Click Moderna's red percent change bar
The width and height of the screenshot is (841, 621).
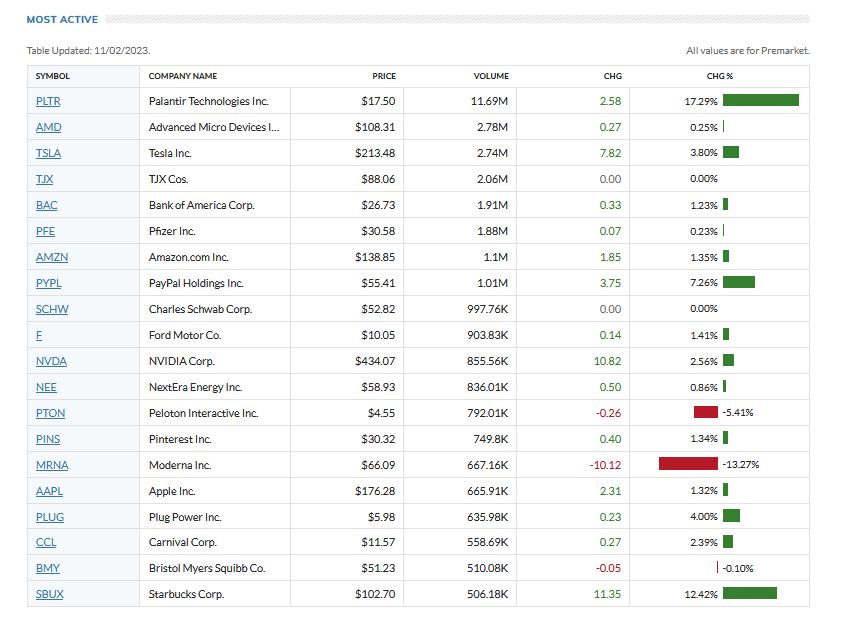click(x=688, y=465)
